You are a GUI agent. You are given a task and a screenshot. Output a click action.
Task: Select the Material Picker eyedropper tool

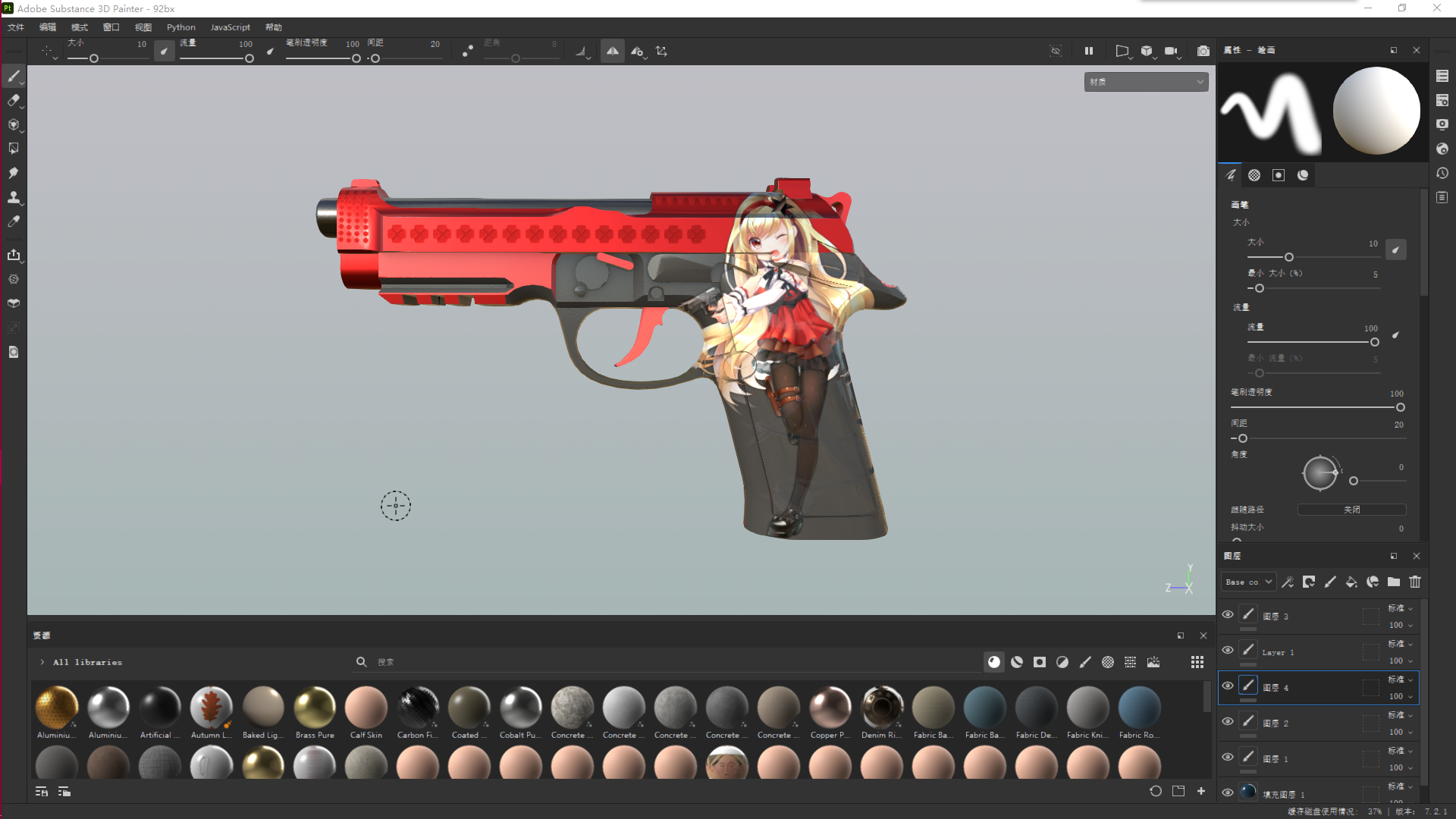pyautogui.click(x=14, y=221)
